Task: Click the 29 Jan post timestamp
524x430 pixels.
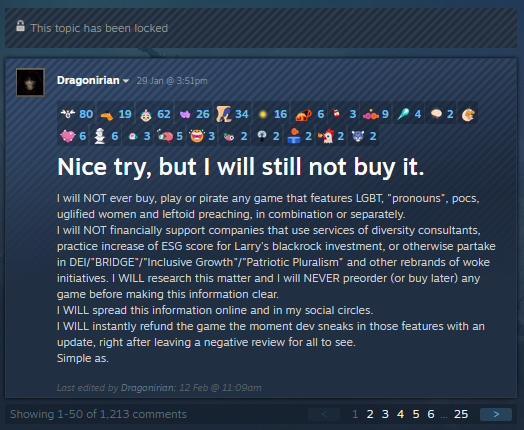Action: [172, 81]
